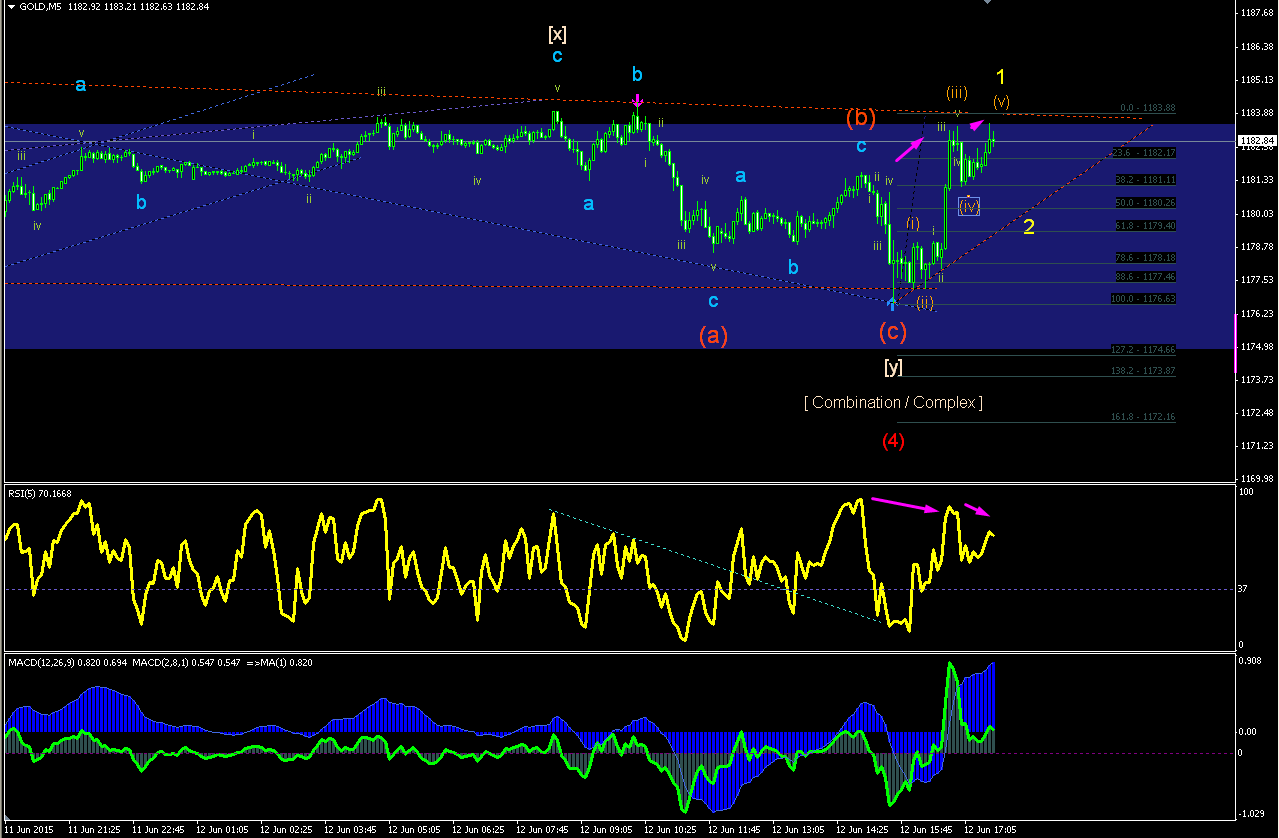
Task: Click price axis value 1180.03
Action: (x=1256, y=214)
